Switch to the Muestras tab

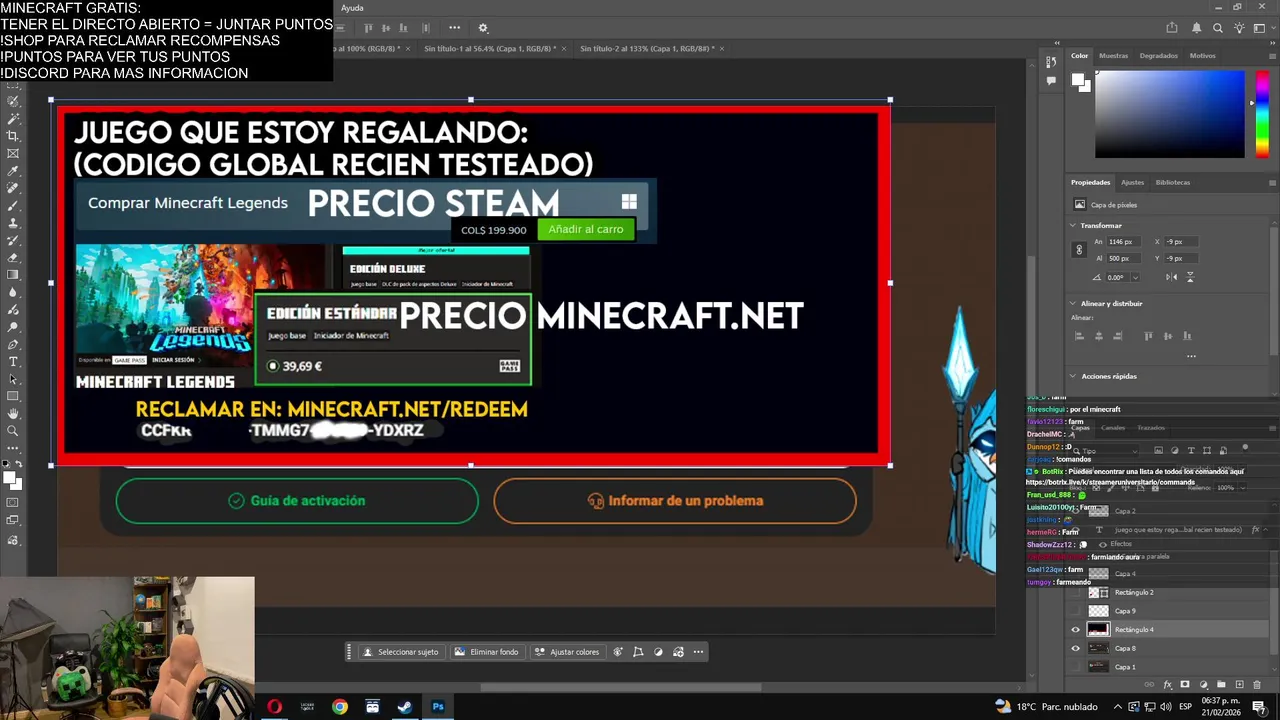(x=1113, y=56)
